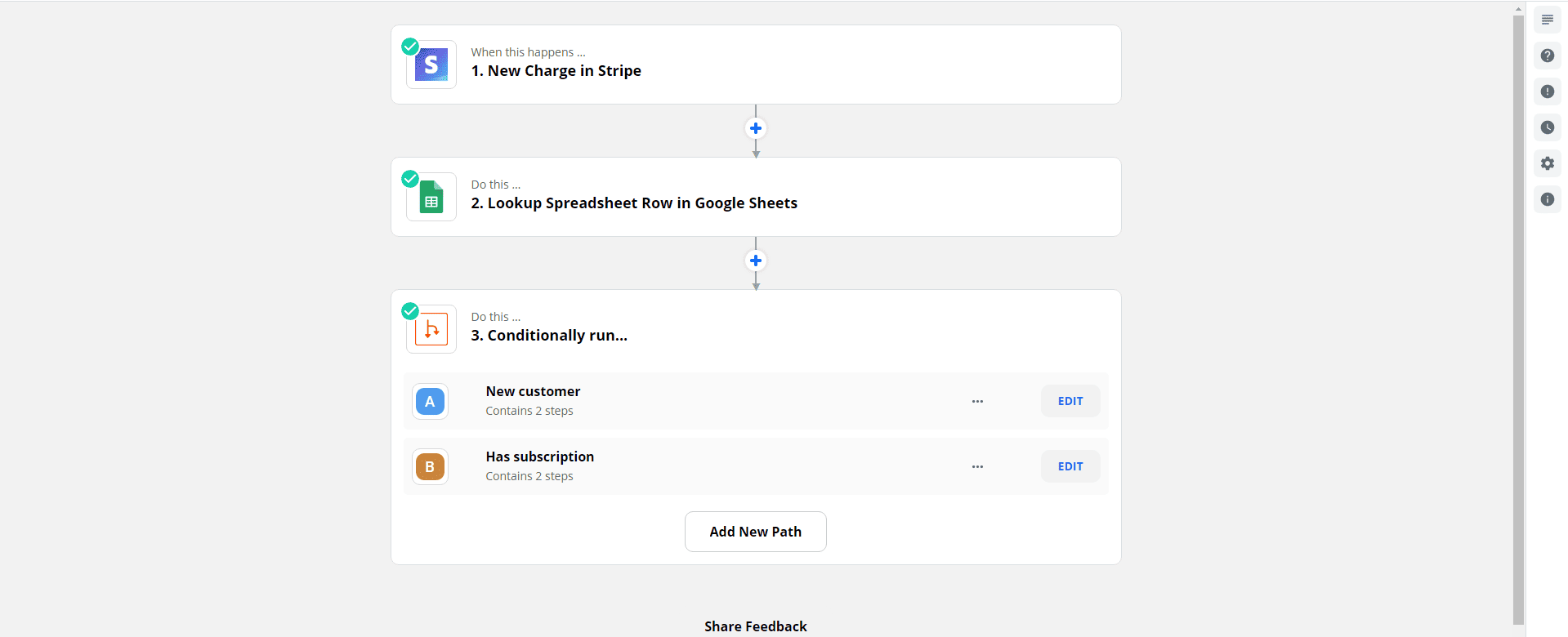
Task: Click the scrollbar up arrow
Action: pyautogui.click(x=1518, y=9)
